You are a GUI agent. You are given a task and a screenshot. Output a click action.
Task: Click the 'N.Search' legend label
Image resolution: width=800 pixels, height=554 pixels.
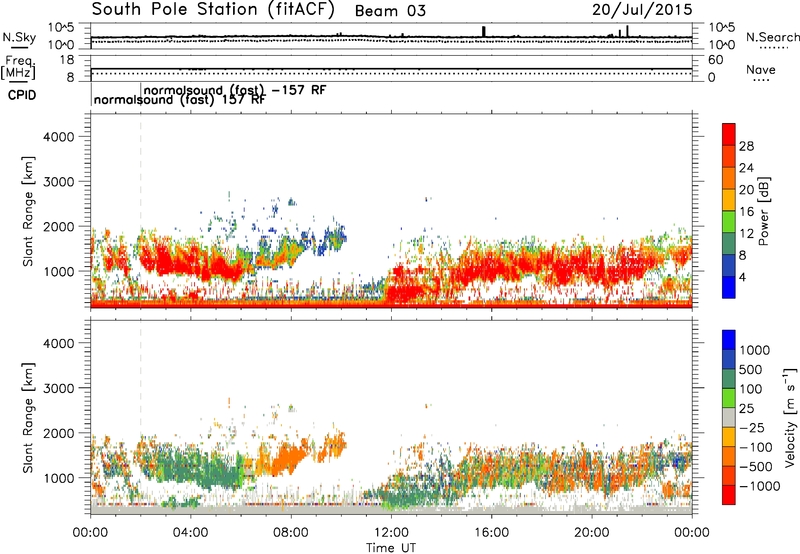click(x=772, y=37)
